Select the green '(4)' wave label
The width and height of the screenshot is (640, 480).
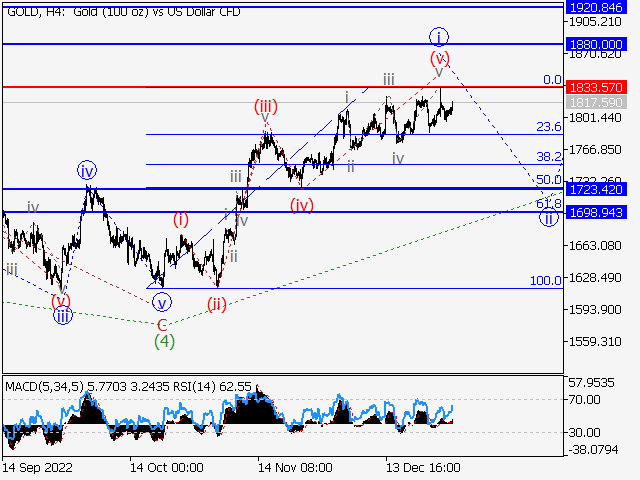coord(164,342)
